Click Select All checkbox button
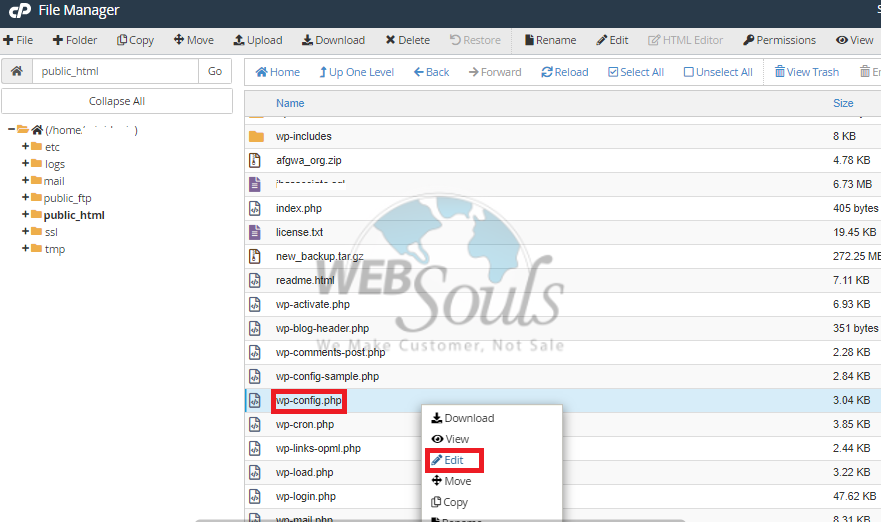The width and height of the screenshot is (885, 522). coord(636,72)
